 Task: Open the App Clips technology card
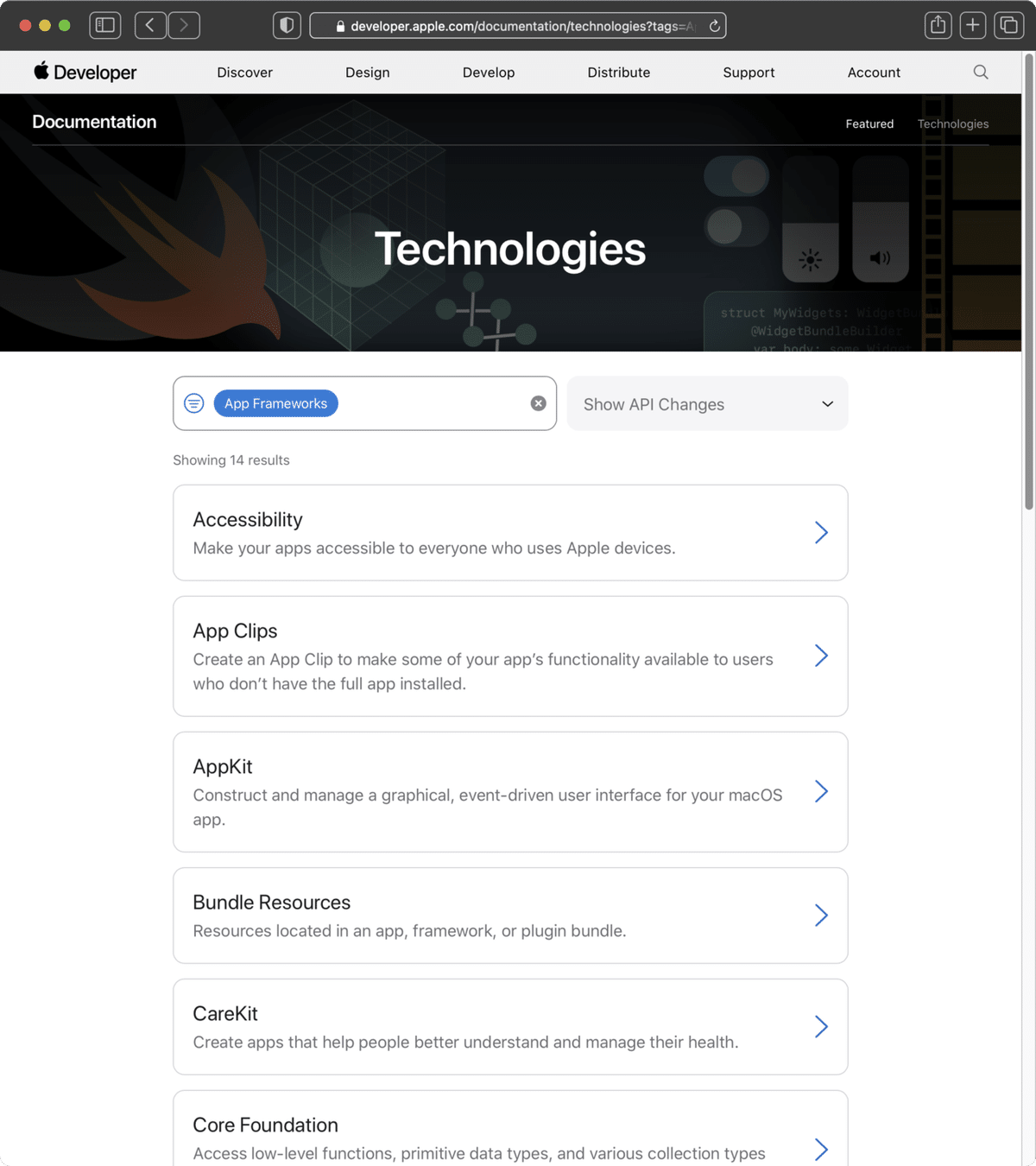(510, 656)
